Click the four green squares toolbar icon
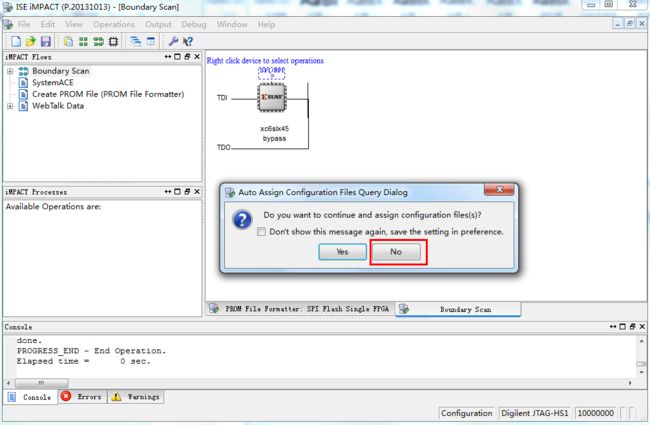Screen dimensions: 650x425 (x=83, y=41)
